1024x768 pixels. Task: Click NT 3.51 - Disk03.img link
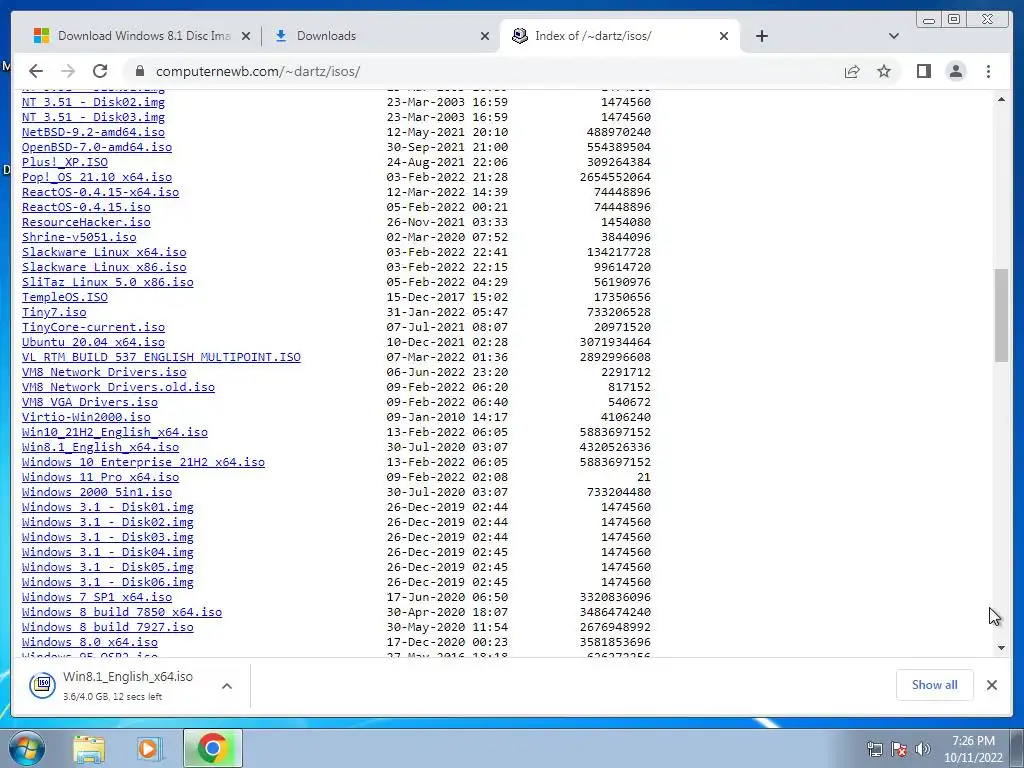[93, 117]
